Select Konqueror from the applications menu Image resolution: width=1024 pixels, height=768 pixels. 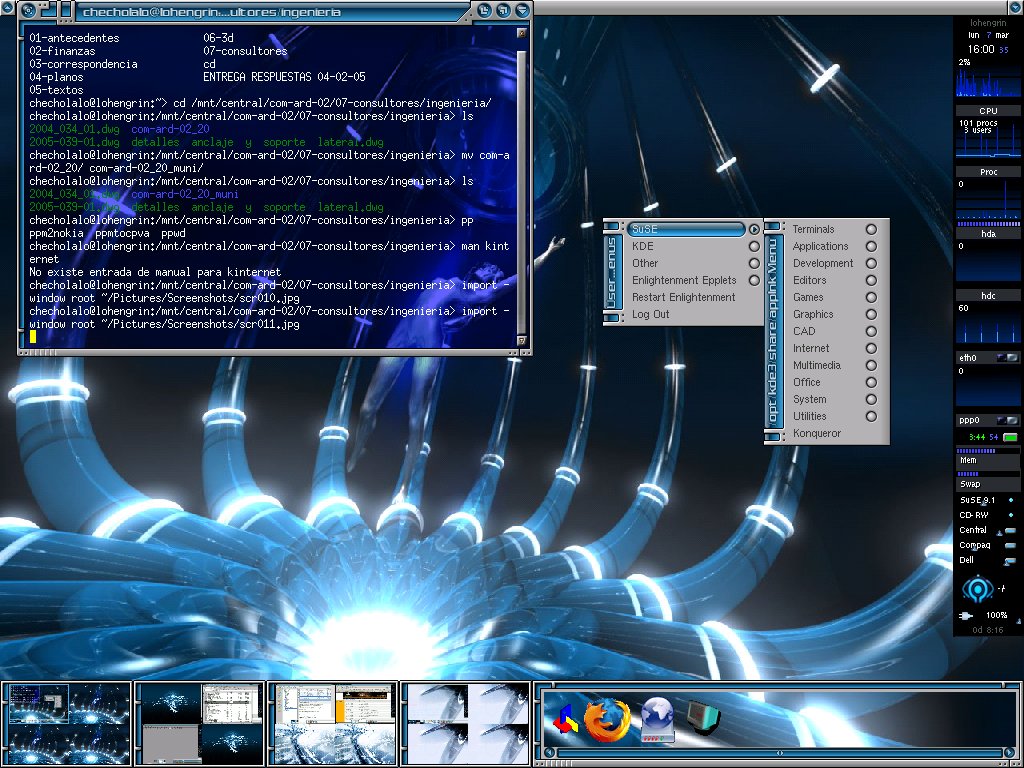[x=817, y=433]
